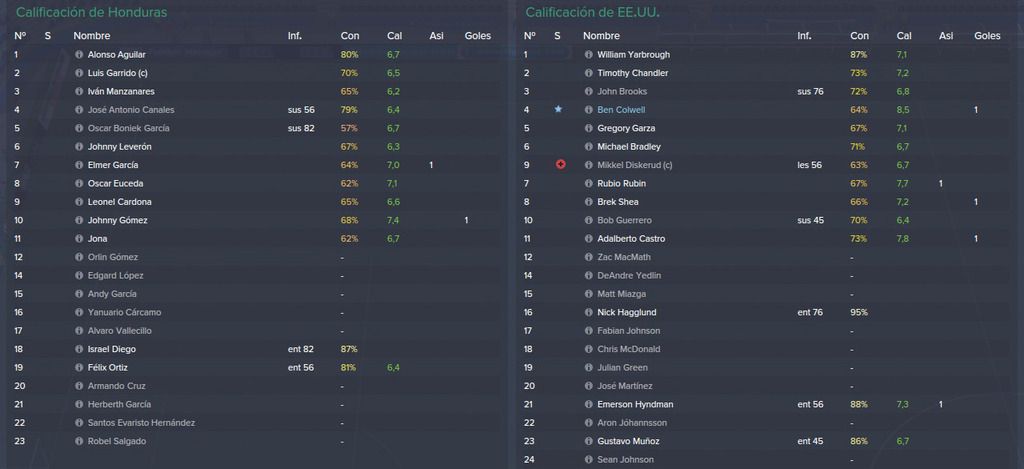Viewport: 1024px width, 469px height.
Task: Click the info icon beside Félix Ortiz
Action: (x=79, y=368)
